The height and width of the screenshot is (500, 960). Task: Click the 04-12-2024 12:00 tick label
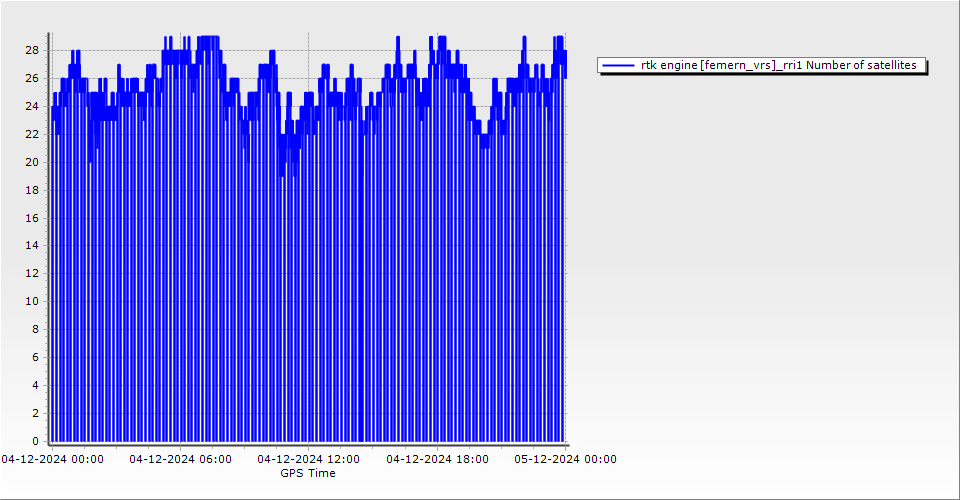click(x=308, y=459)
